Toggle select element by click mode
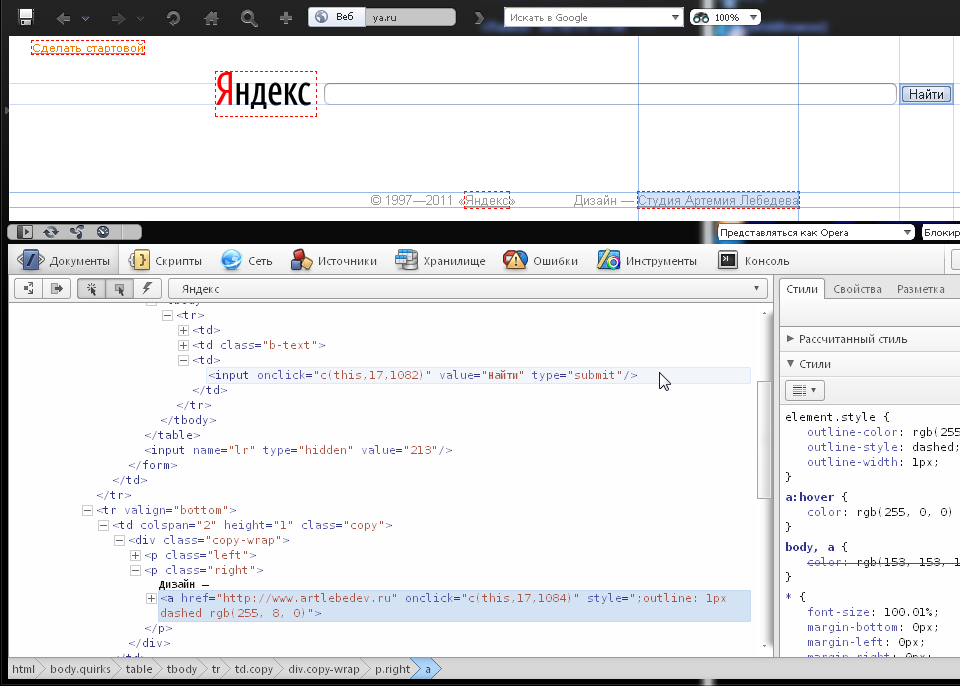This screenshot has width=960, height=686. (92, 289)
